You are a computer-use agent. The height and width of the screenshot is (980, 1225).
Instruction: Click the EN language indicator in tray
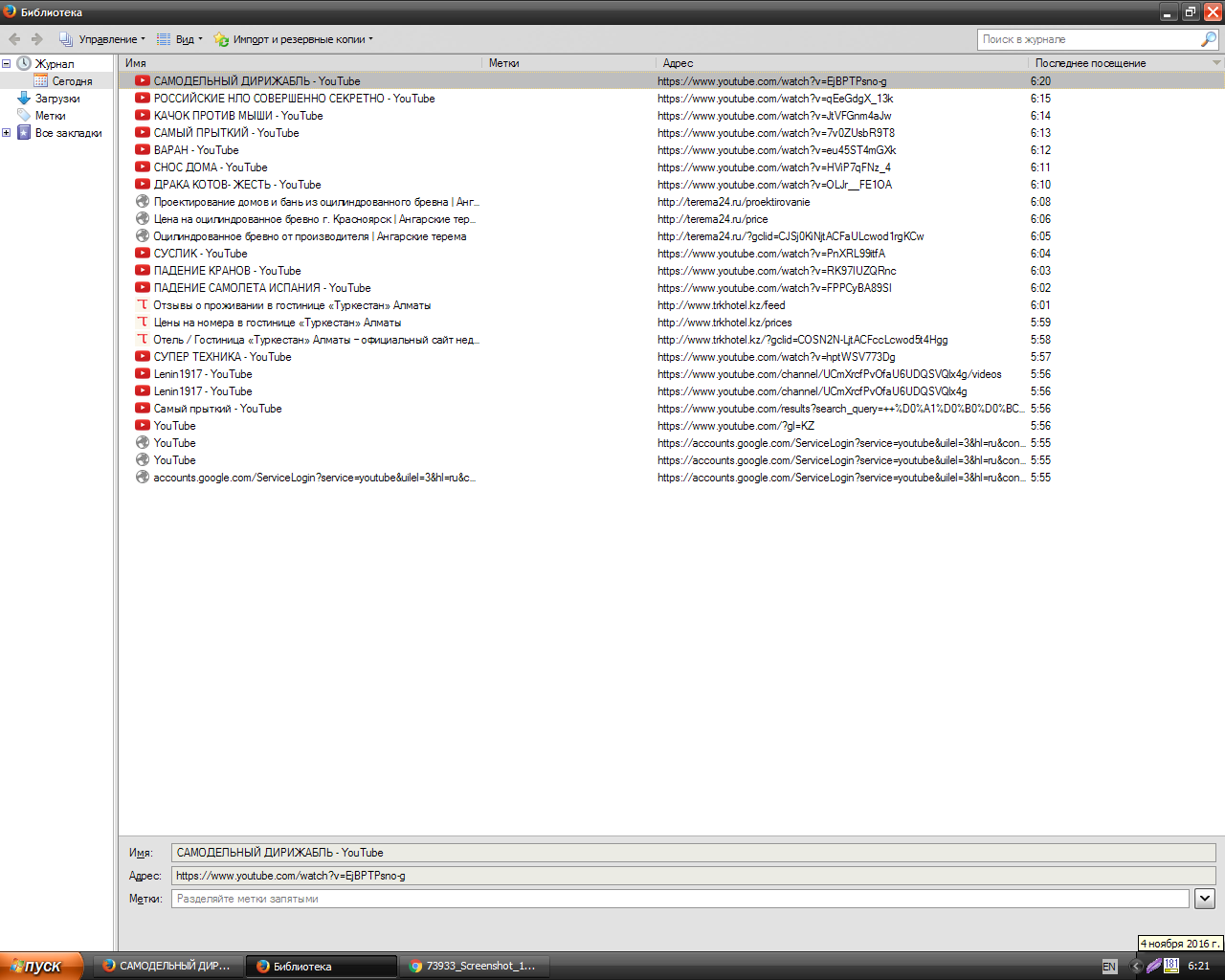tap(1109, 967)
